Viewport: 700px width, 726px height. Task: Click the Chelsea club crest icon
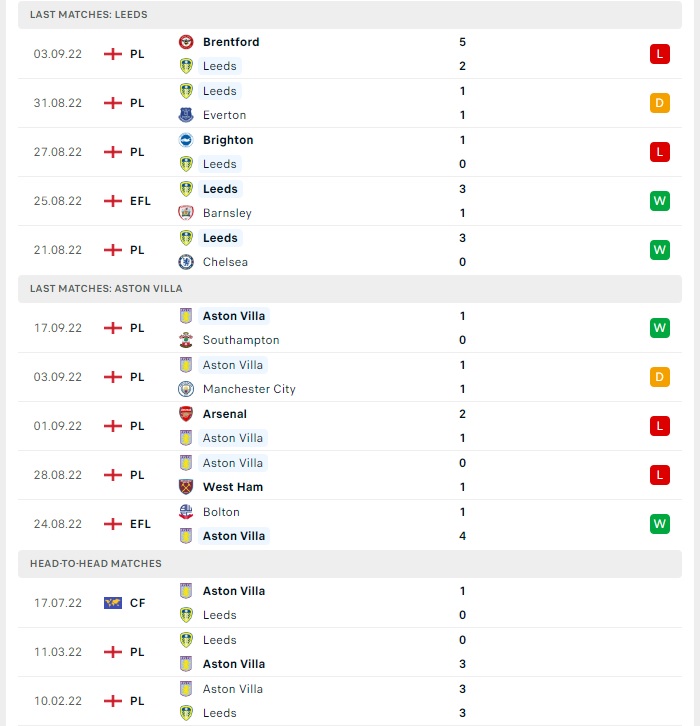click(186, 262)
